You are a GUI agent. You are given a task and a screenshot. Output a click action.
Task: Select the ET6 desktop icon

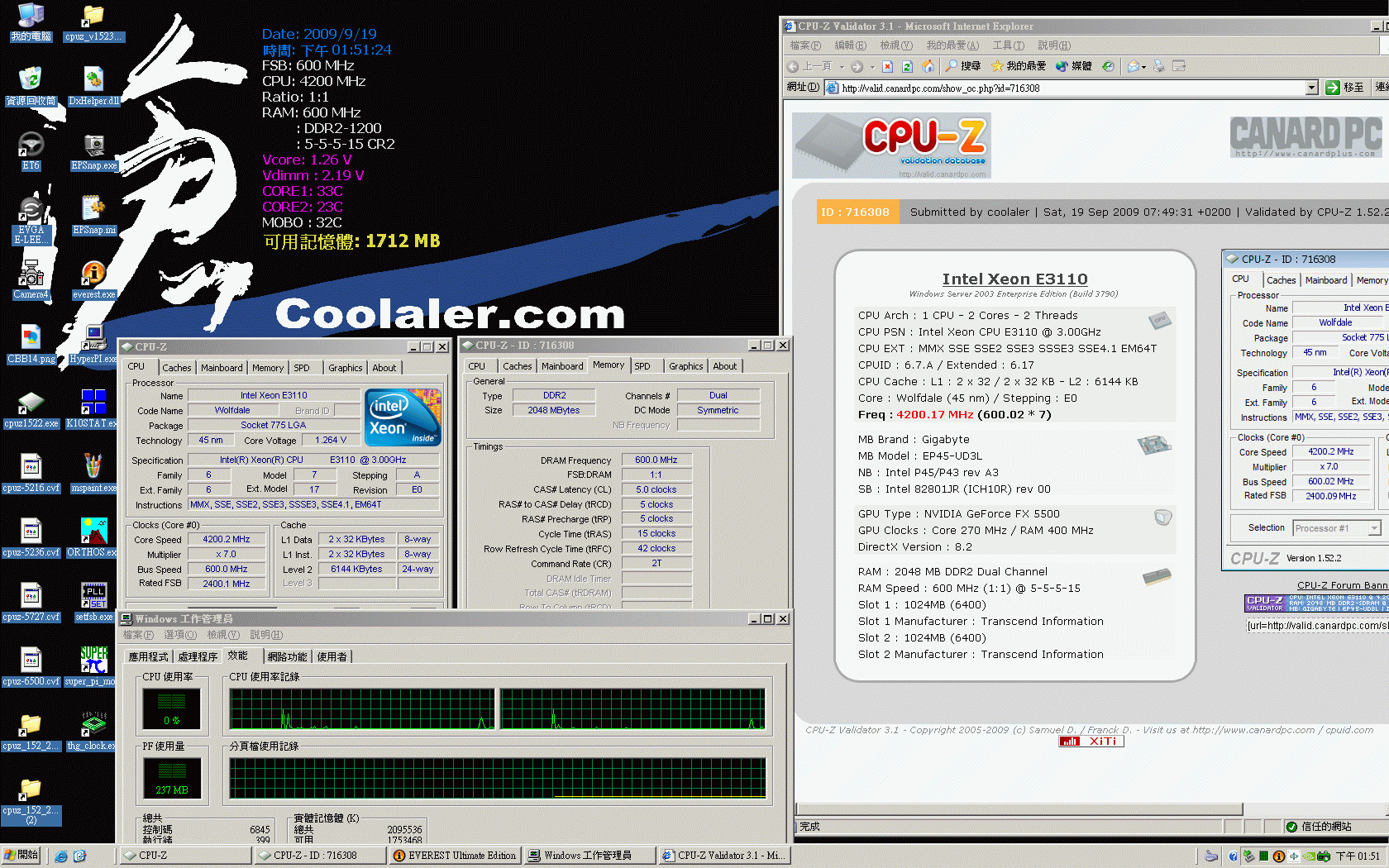31,151
